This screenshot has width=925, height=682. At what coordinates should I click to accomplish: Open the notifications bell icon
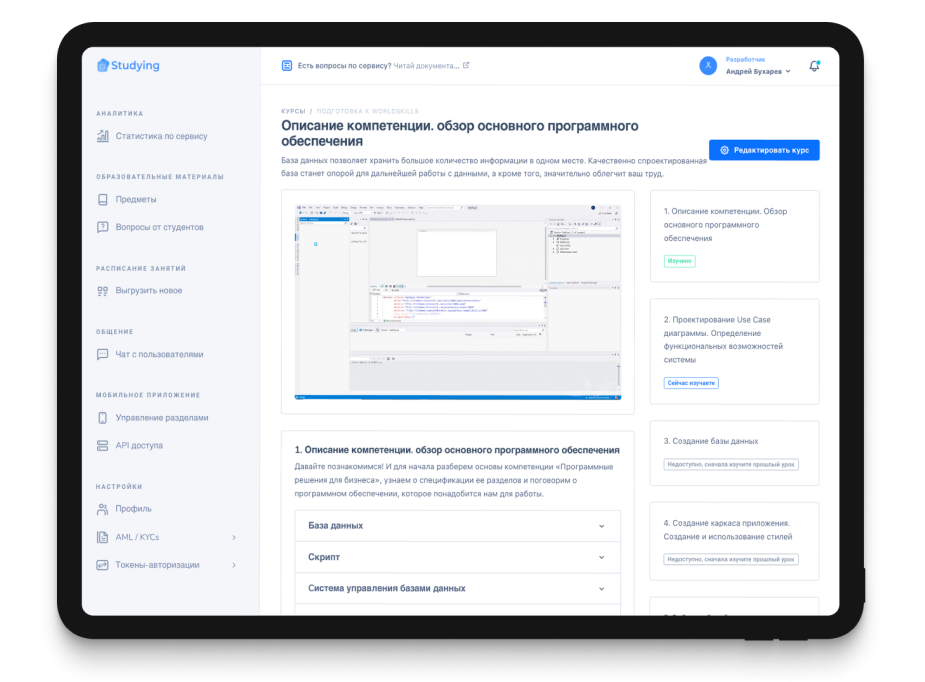[814, 66]
